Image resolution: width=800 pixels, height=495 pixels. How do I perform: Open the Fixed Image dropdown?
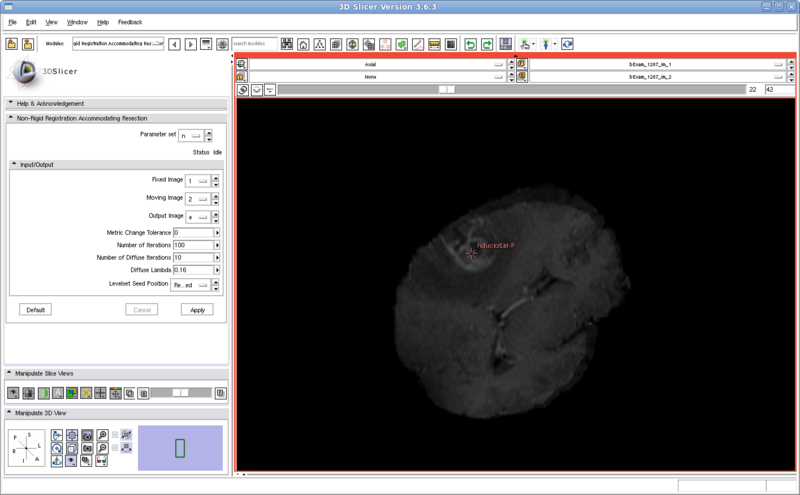198,180
